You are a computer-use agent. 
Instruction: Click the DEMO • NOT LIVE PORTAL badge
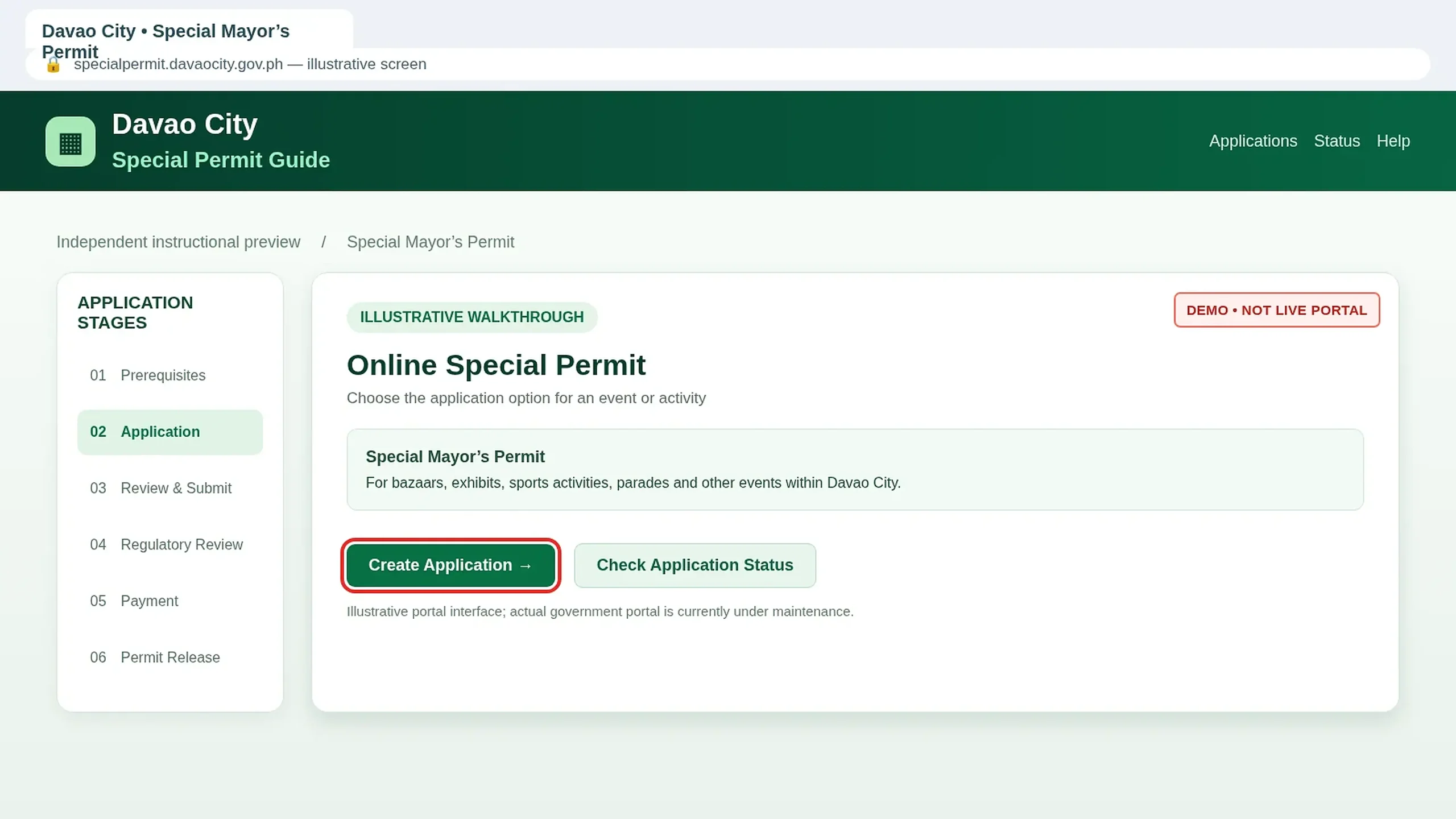point(1276,310)
